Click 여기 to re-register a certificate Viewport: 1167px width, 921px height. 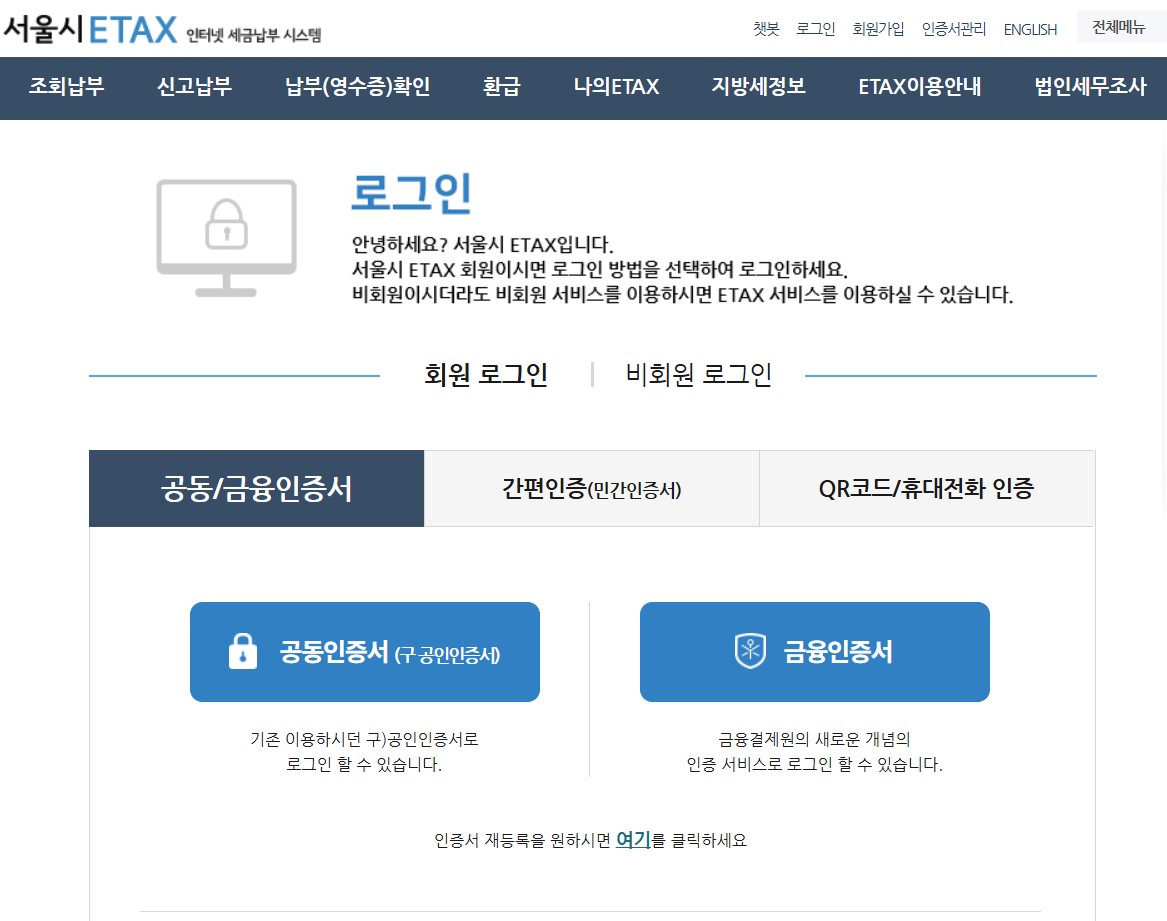point(632,840)
